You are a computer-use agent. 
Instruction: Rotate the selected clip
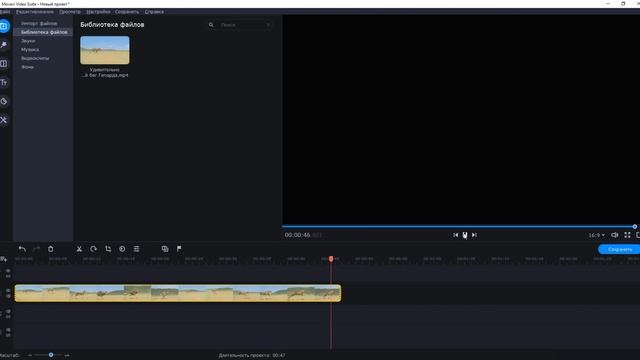click(x=93, y=249)
